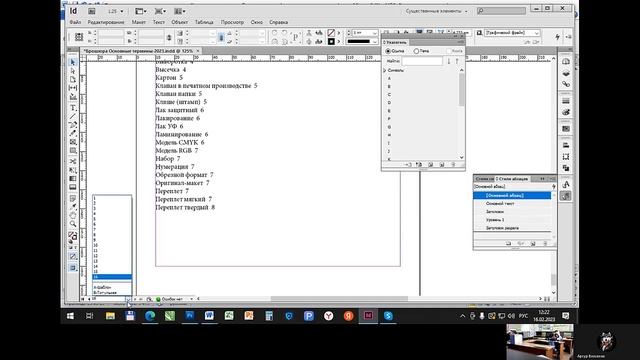
Task: Click the search field in application bar
Action: (501, 11)
